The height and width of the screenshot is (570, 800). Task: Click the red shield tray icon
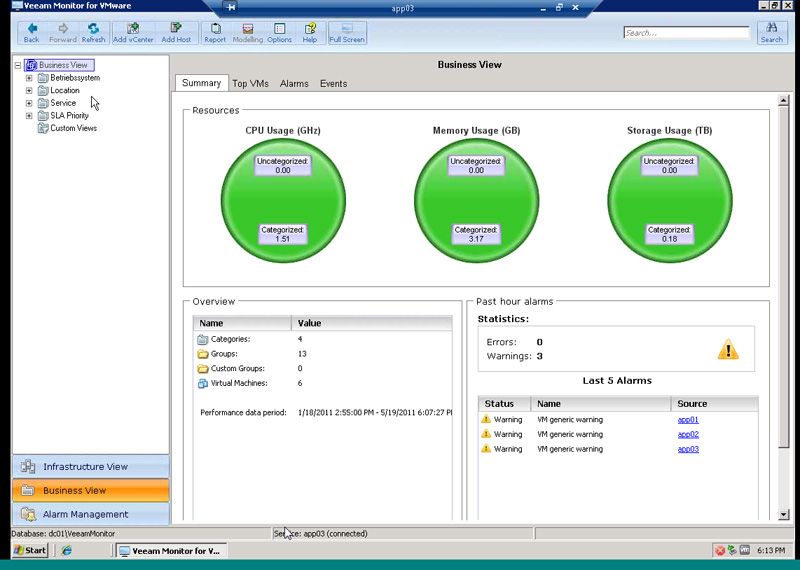720,550
